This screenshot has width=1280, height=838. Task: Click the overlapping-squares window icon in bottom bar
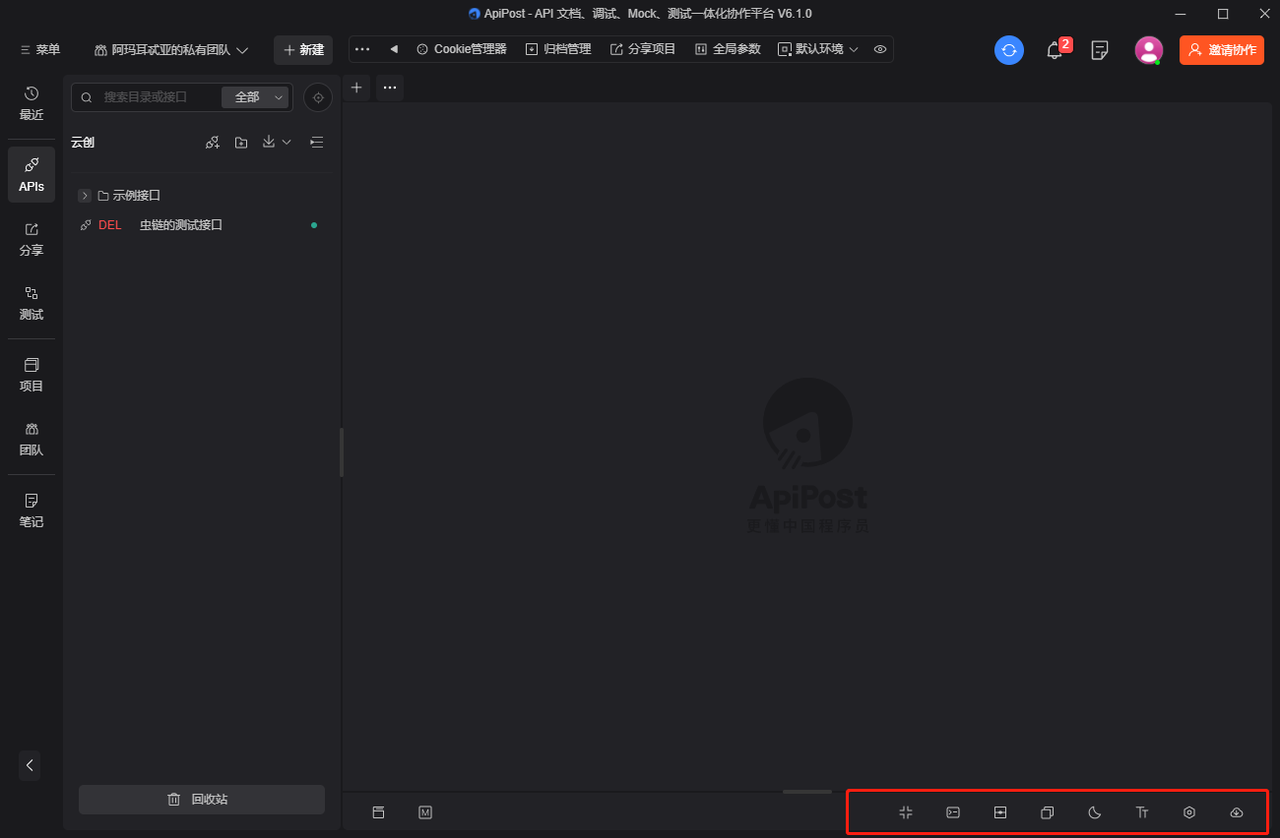click(x=1047, y=812)
